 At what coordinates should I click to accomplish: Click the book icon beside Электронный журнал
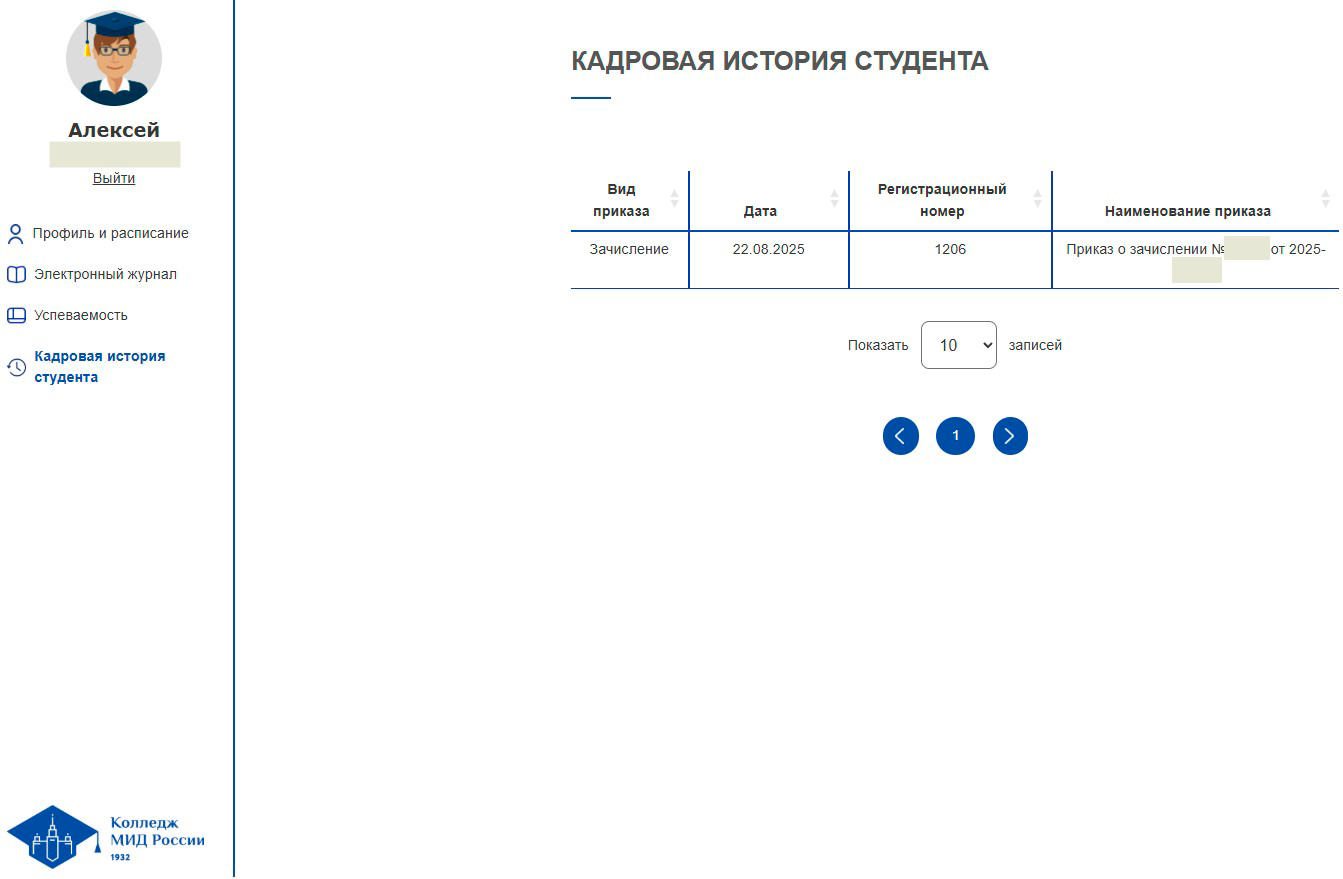pos(16,274)
